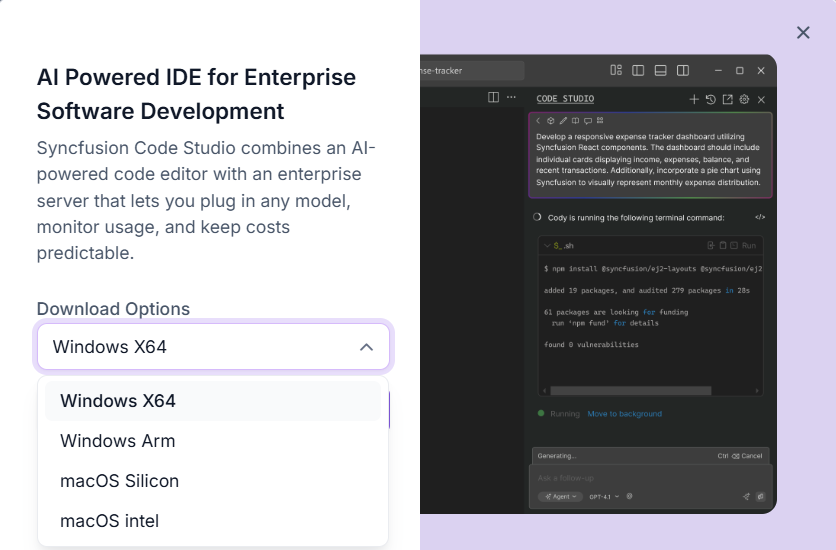The height and width of the screenshot is (550, 836).
Task: Click the terminal icon next to Run
Action: [x=734, y=245]
